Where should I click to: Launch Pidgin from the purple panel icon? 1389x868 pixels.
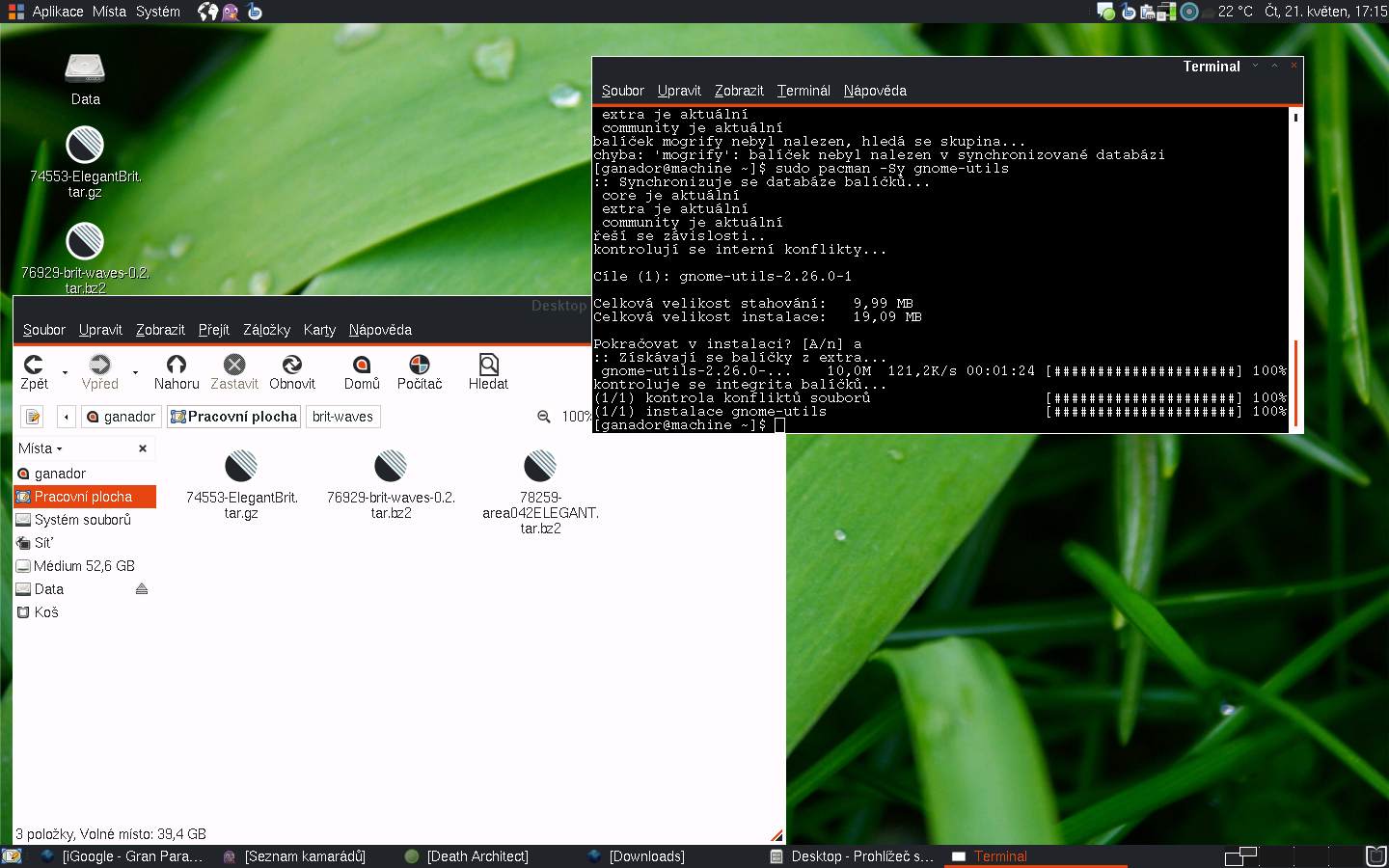[231, 12]
